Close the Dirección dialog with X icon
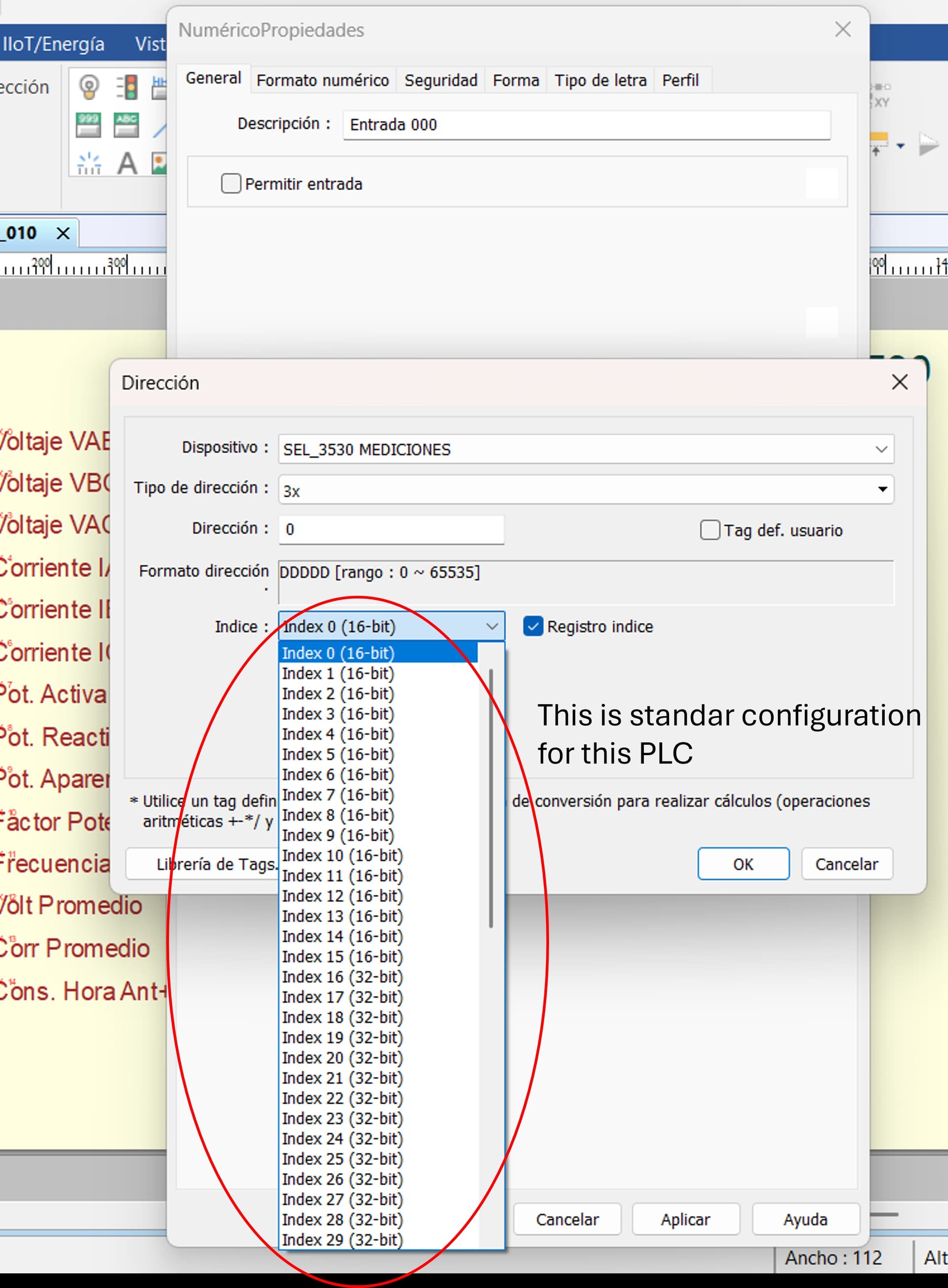 [899, 382]
